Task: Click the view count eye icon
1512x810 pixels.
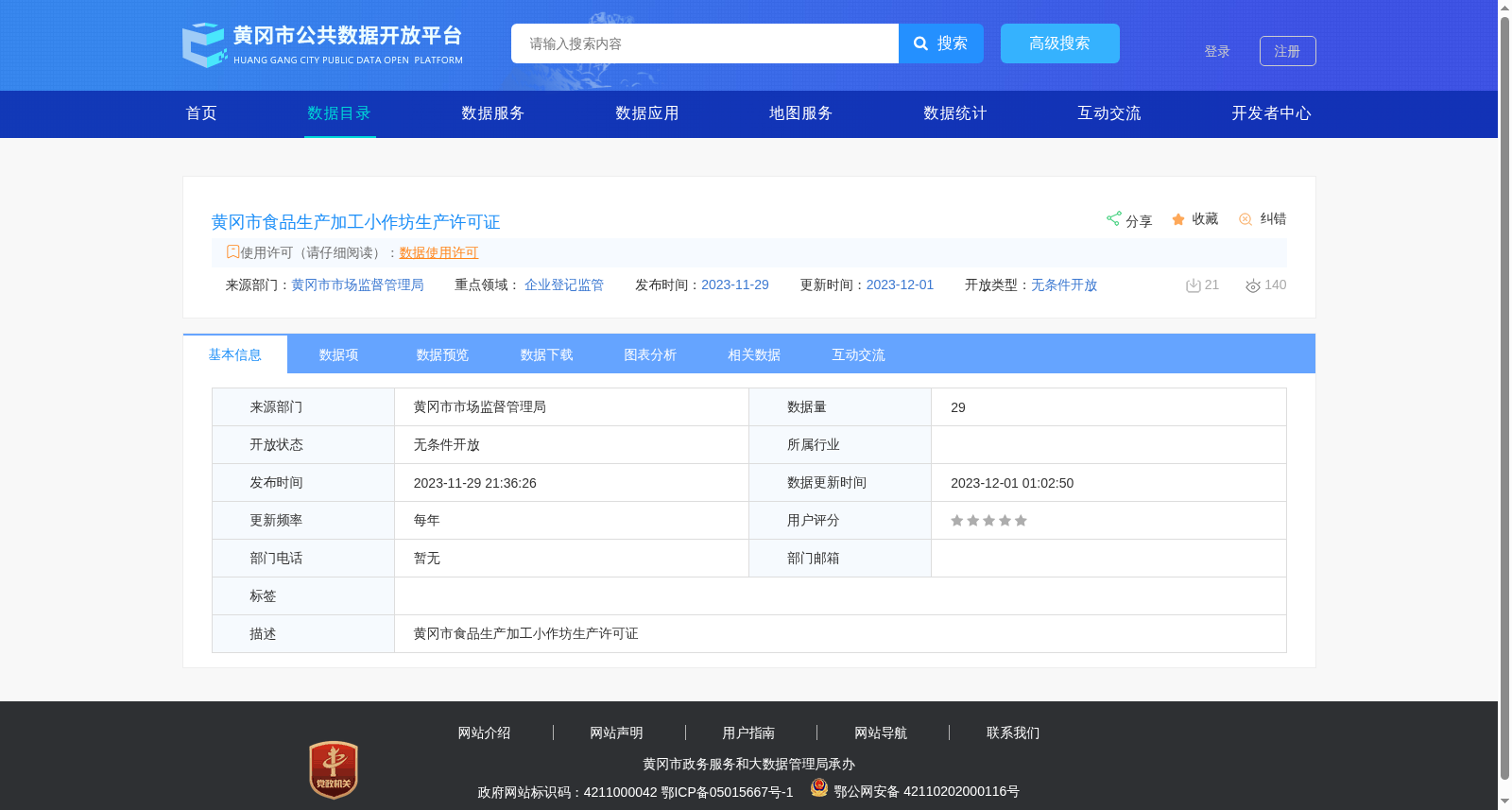Action: (1253, 285)
